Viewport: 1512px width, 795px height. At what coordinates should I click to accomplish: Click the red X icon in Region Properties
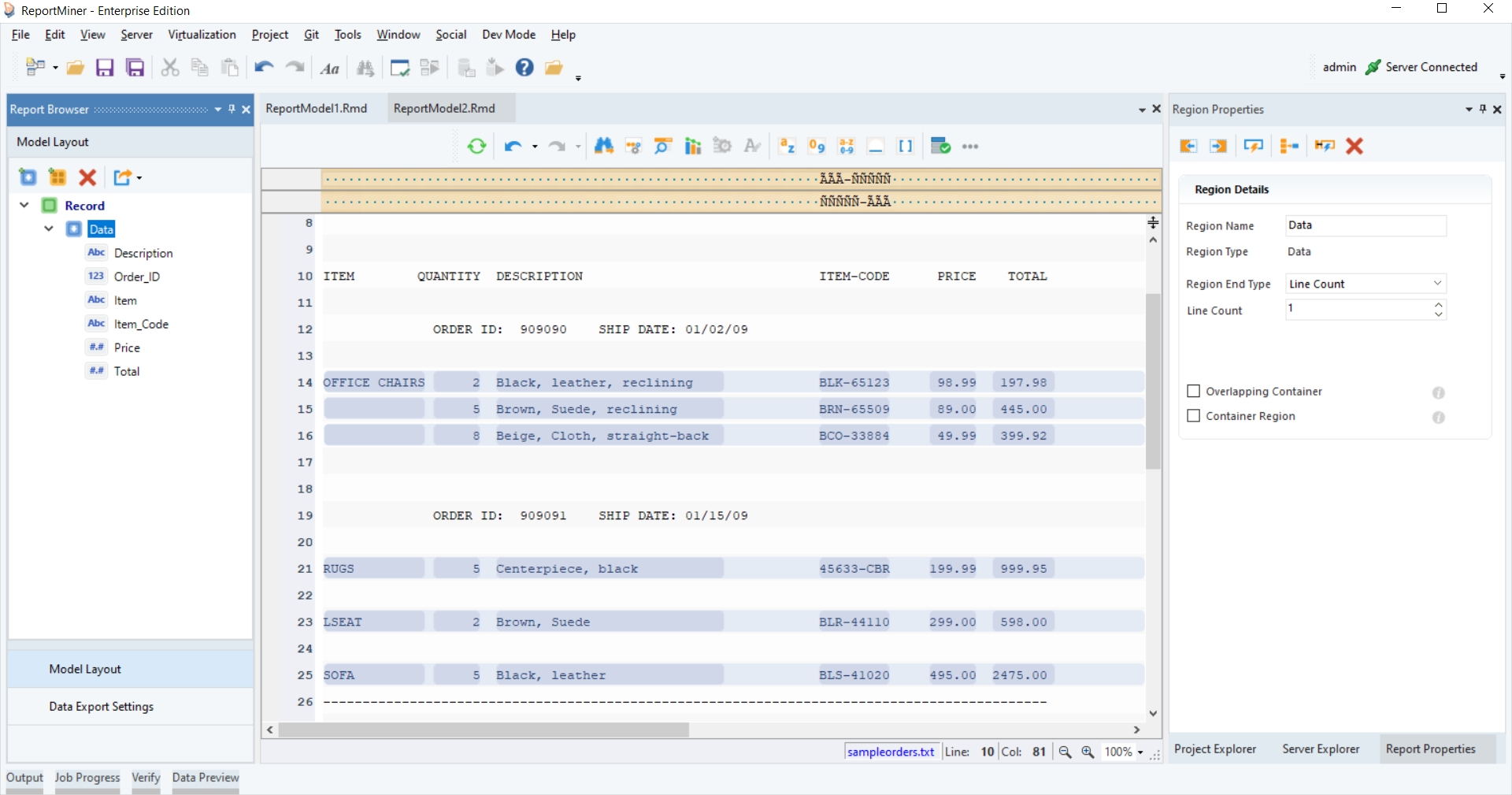[x=1354, y=147]
